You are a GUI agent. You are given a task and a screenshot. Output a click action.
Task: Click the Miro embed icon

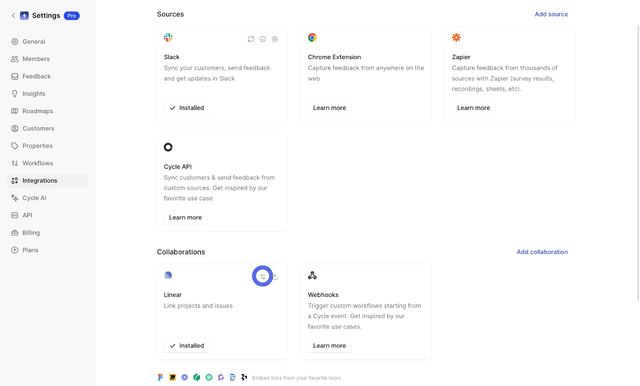tap(172, 377)
